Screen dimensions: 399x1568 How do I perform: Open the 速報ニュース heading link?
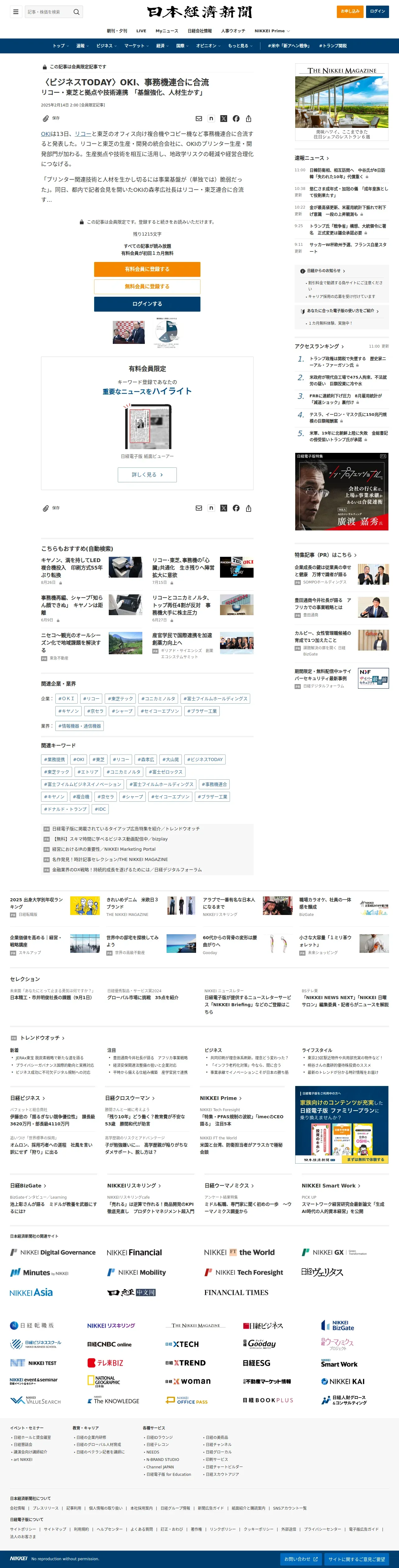click(312, 158)
